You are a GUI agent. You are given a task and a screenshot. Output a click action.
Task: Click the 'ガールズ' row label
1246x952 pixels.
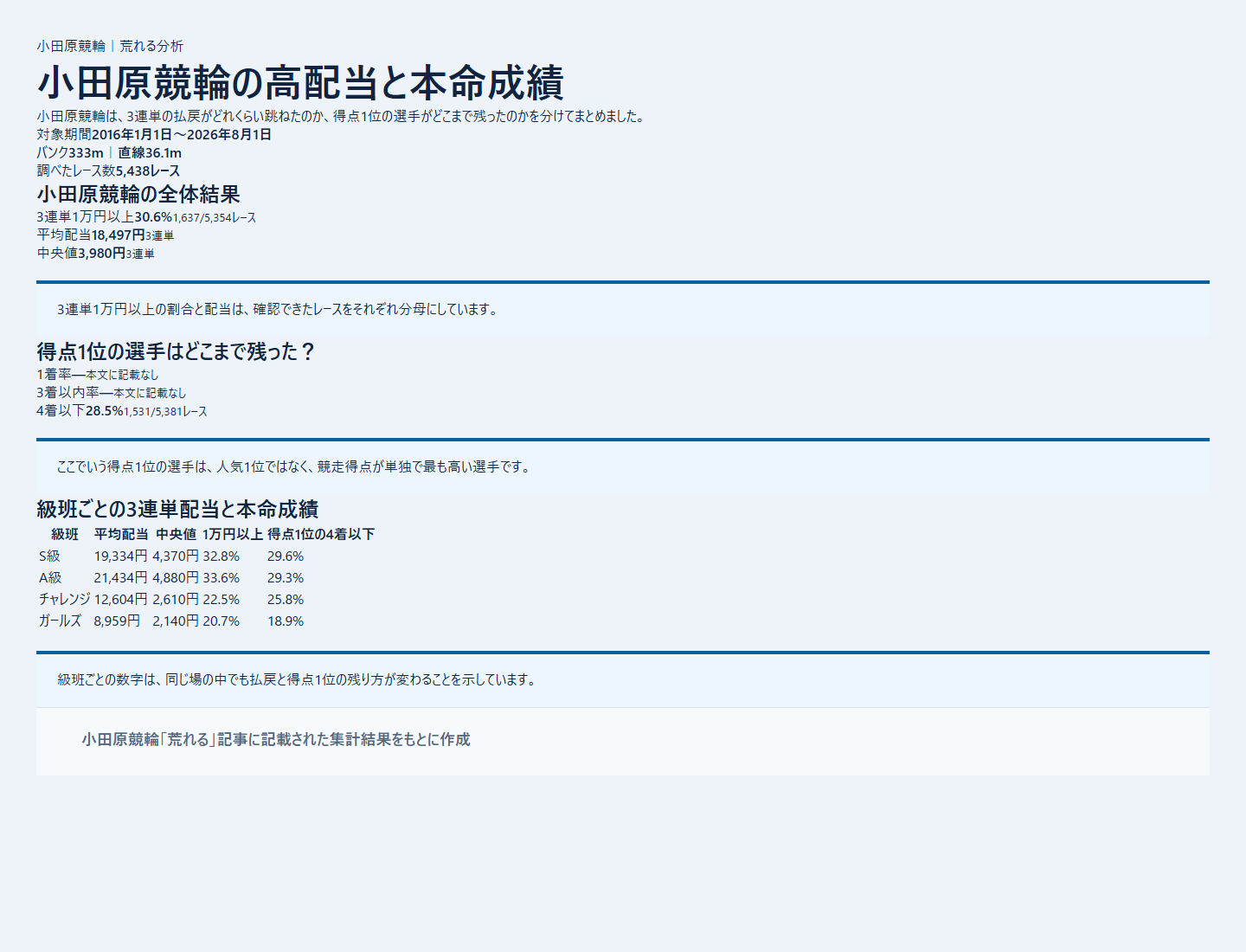[61, 621]
